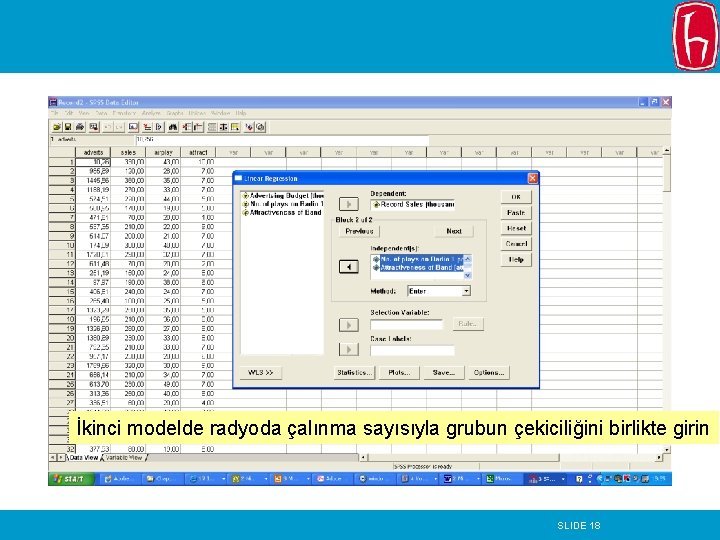The image size is (720, 540).
Task: Select Record Sales in Dependent box
Action: pos(413,204)
